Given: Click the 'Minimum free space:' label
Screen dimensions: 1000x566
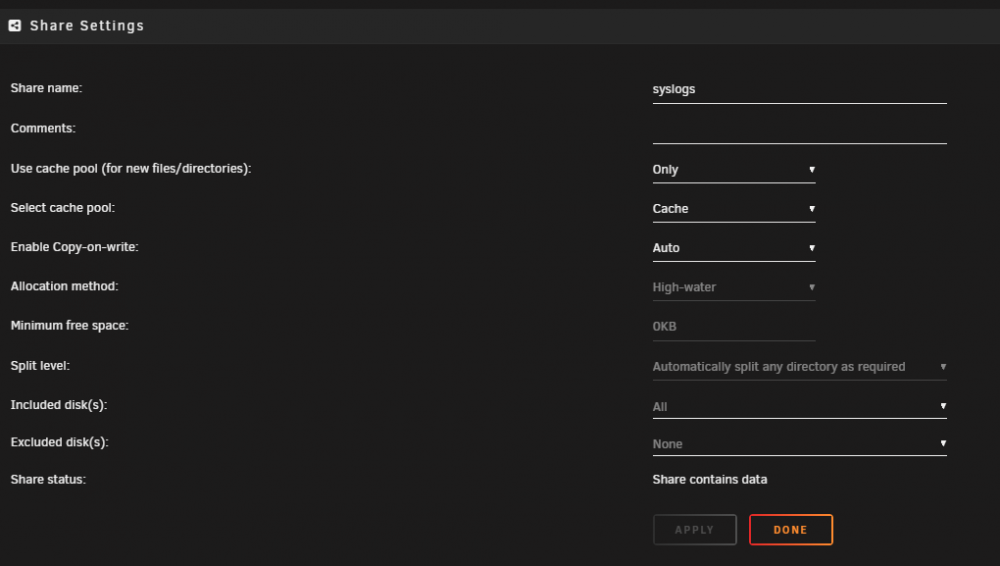Looking at the screenshot, I should tap(70, 325).
